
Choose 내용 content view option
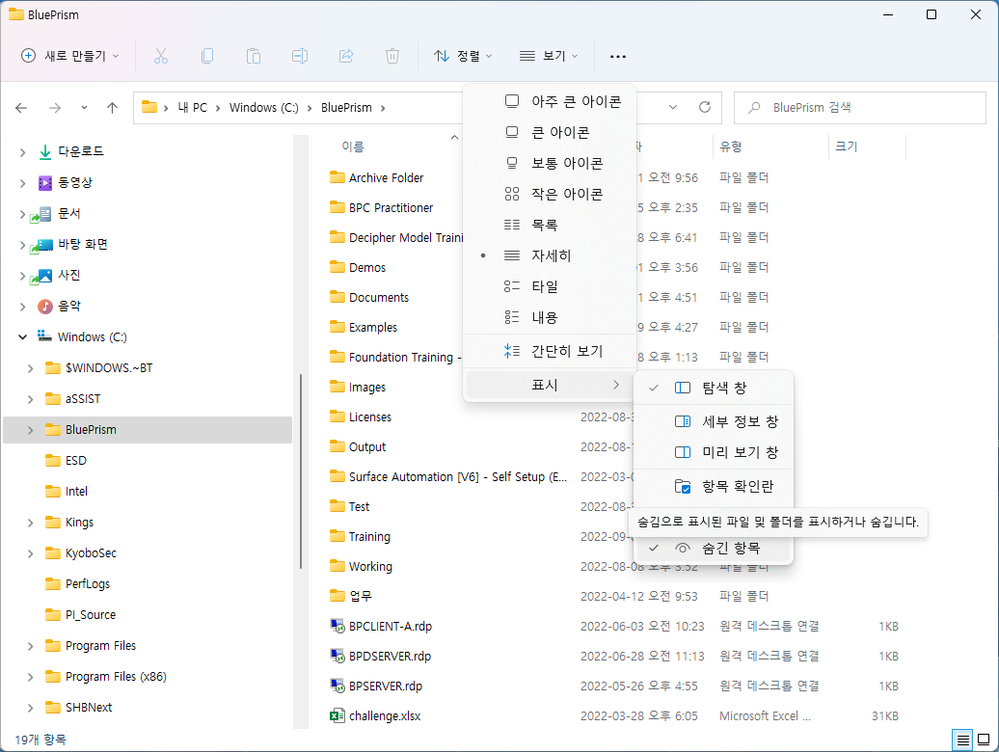(x=549, y=317)
